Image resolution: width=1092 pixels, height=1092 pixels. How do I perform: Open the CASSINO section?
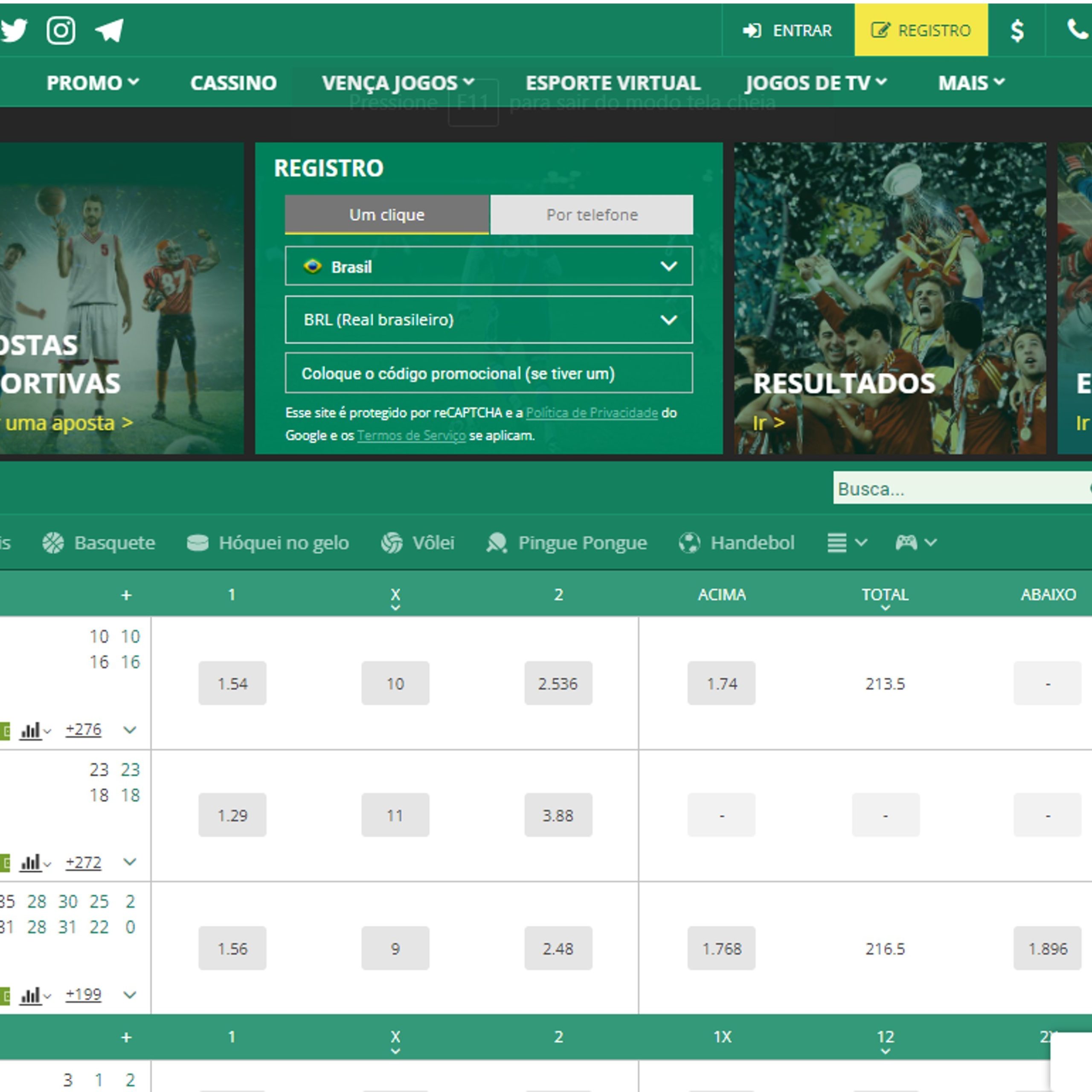tap(233, 82)
